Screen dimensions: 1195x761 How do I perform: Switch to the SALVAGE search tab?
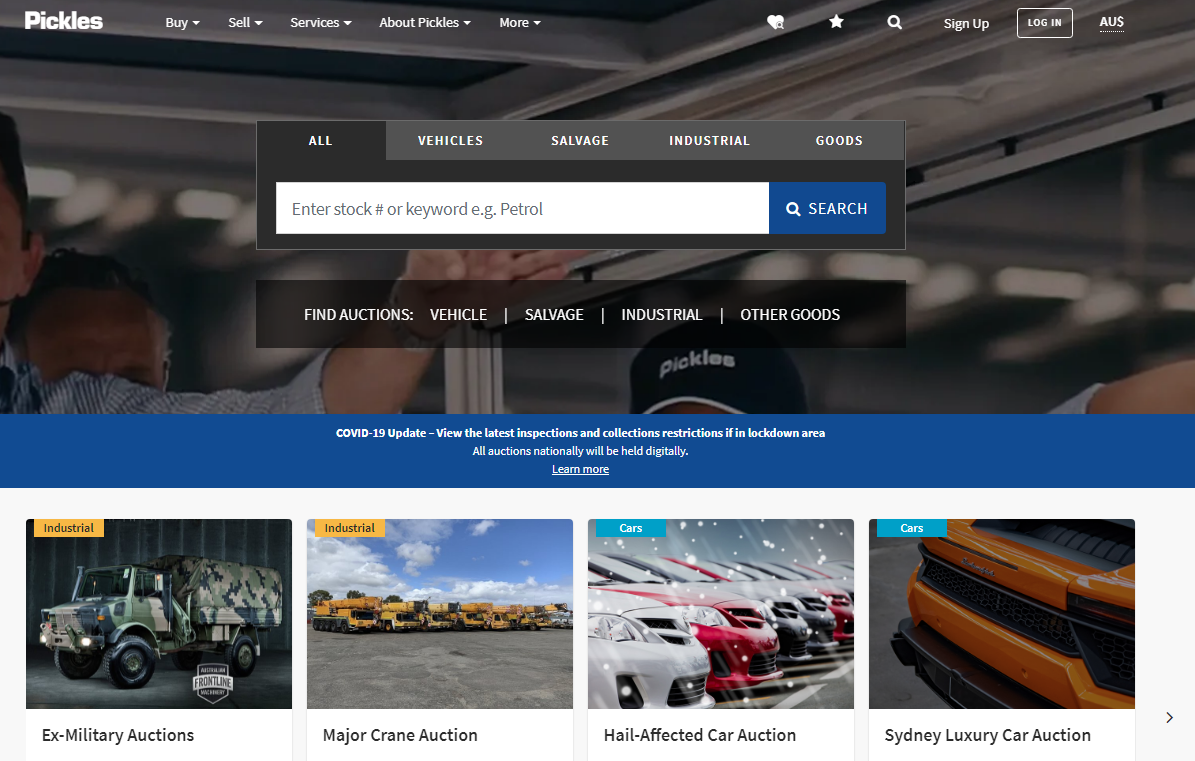click(x=580, y=141)
